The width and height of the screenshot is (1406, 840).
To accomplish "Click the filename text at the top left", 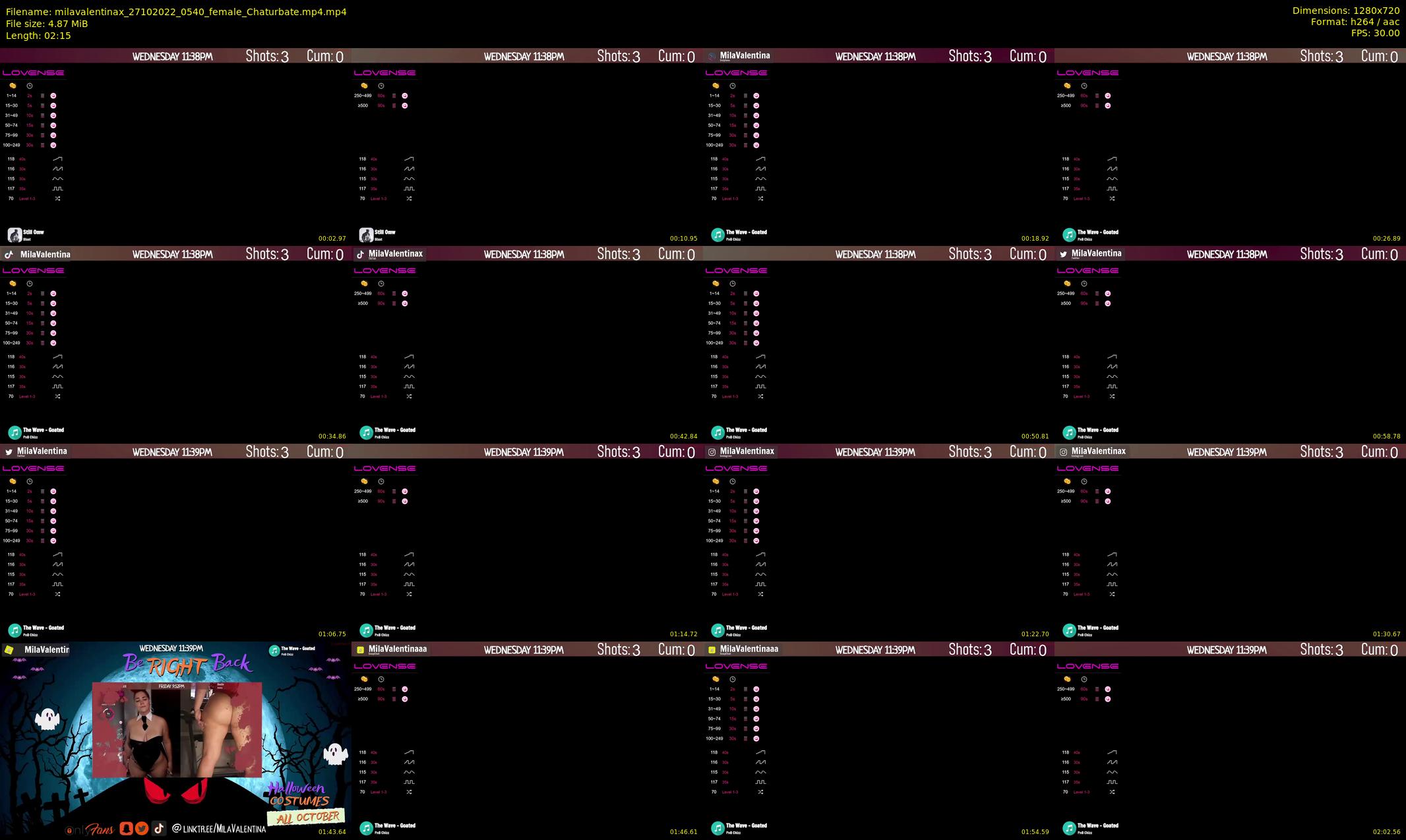I will point(176,12).
